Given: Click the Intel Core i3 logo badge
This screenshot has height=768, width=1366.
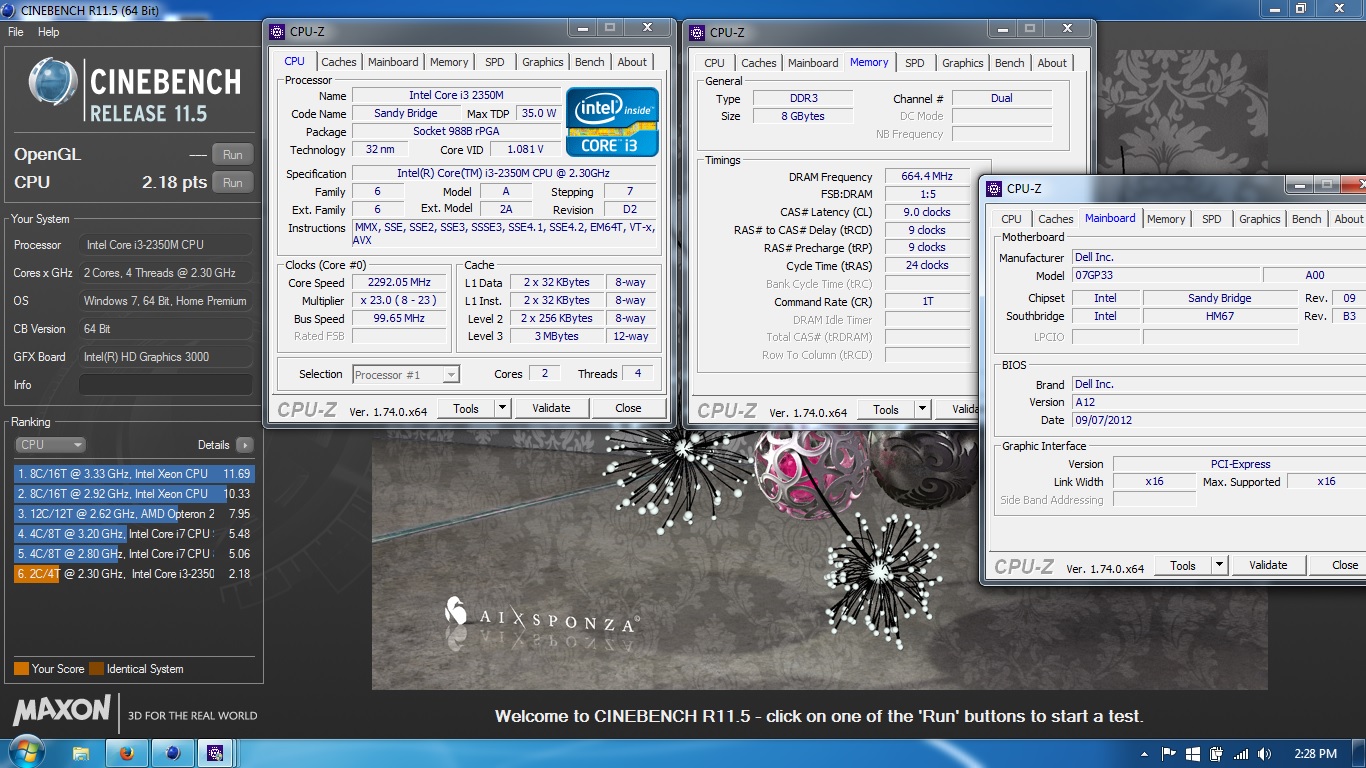Looking at the screenshot, I should coord(613,122).
